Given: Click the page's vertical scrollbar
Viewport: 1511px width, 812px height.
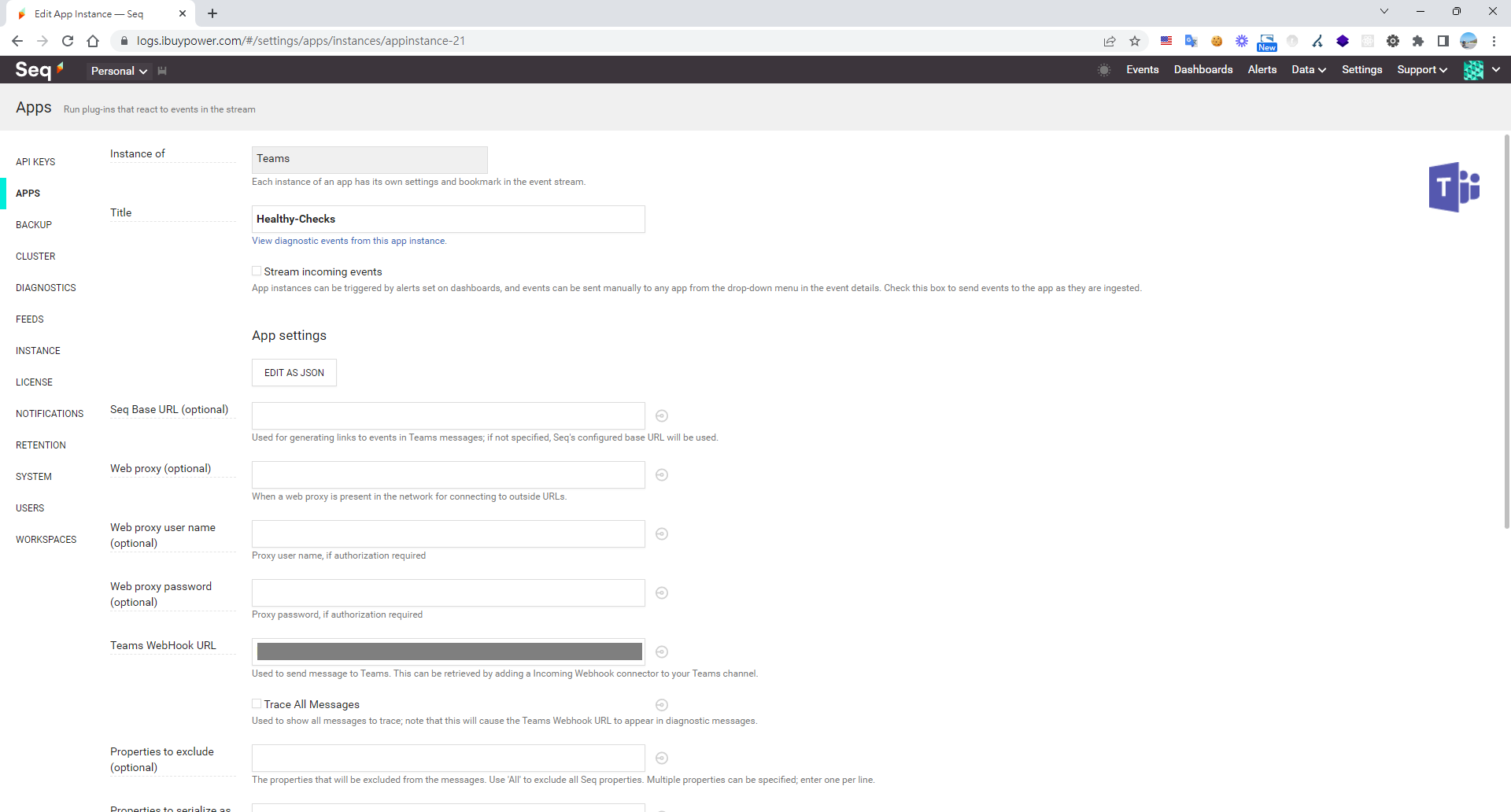Looking at the screenshot, I should (1506, 330).
